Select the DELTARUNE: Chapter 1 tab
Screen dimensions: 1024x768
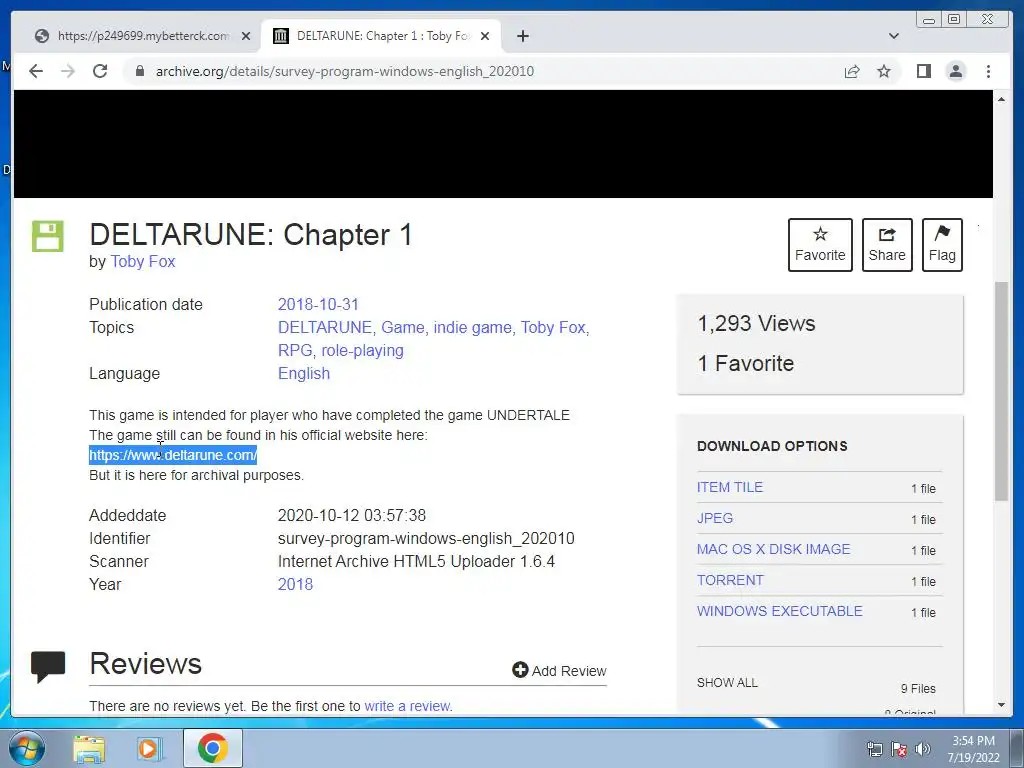[x=381, y=36]
